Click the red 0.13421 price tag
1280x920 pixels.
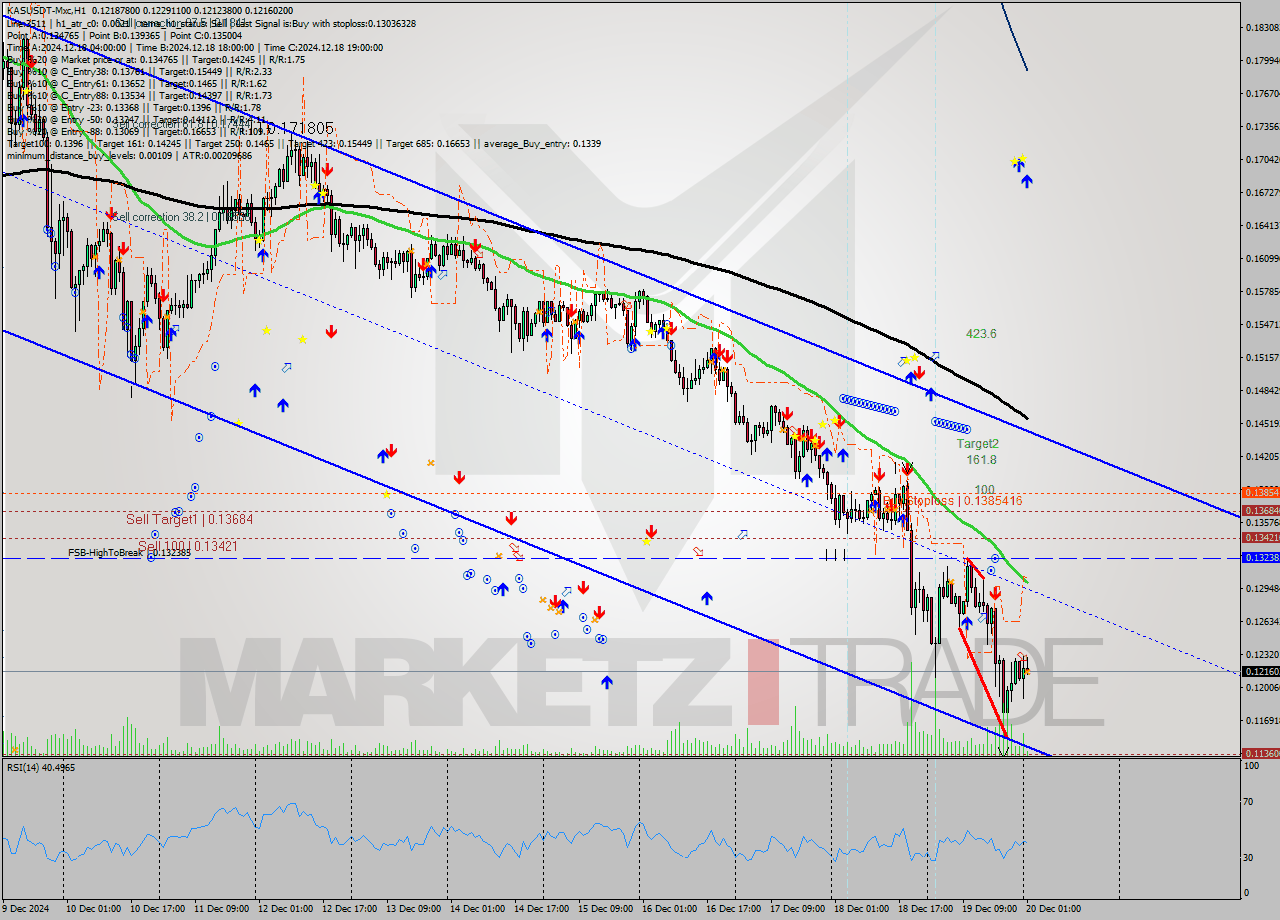pyautogui.click(x=1260, y=538)
